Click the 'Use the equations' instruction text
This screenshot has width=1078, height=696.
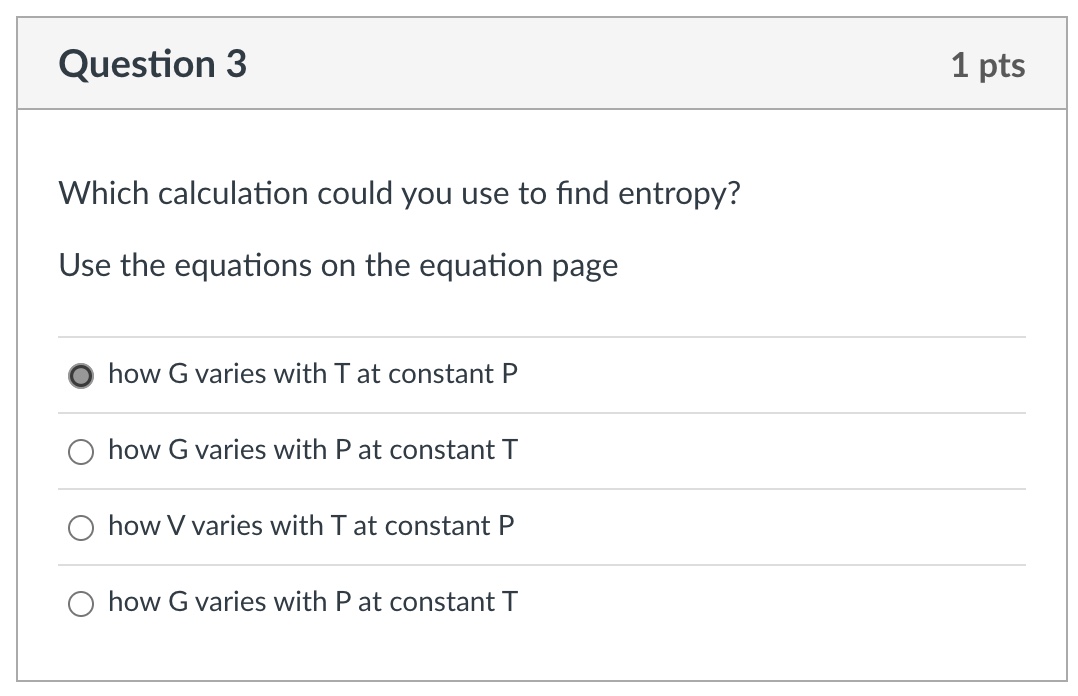(338, 265)
